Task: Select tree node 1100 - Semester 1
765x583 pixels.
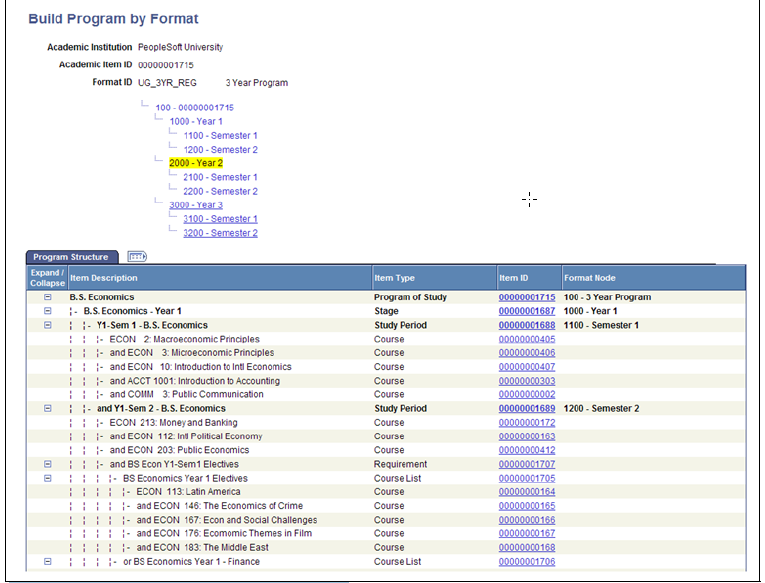Action: [x=220, y=136]
